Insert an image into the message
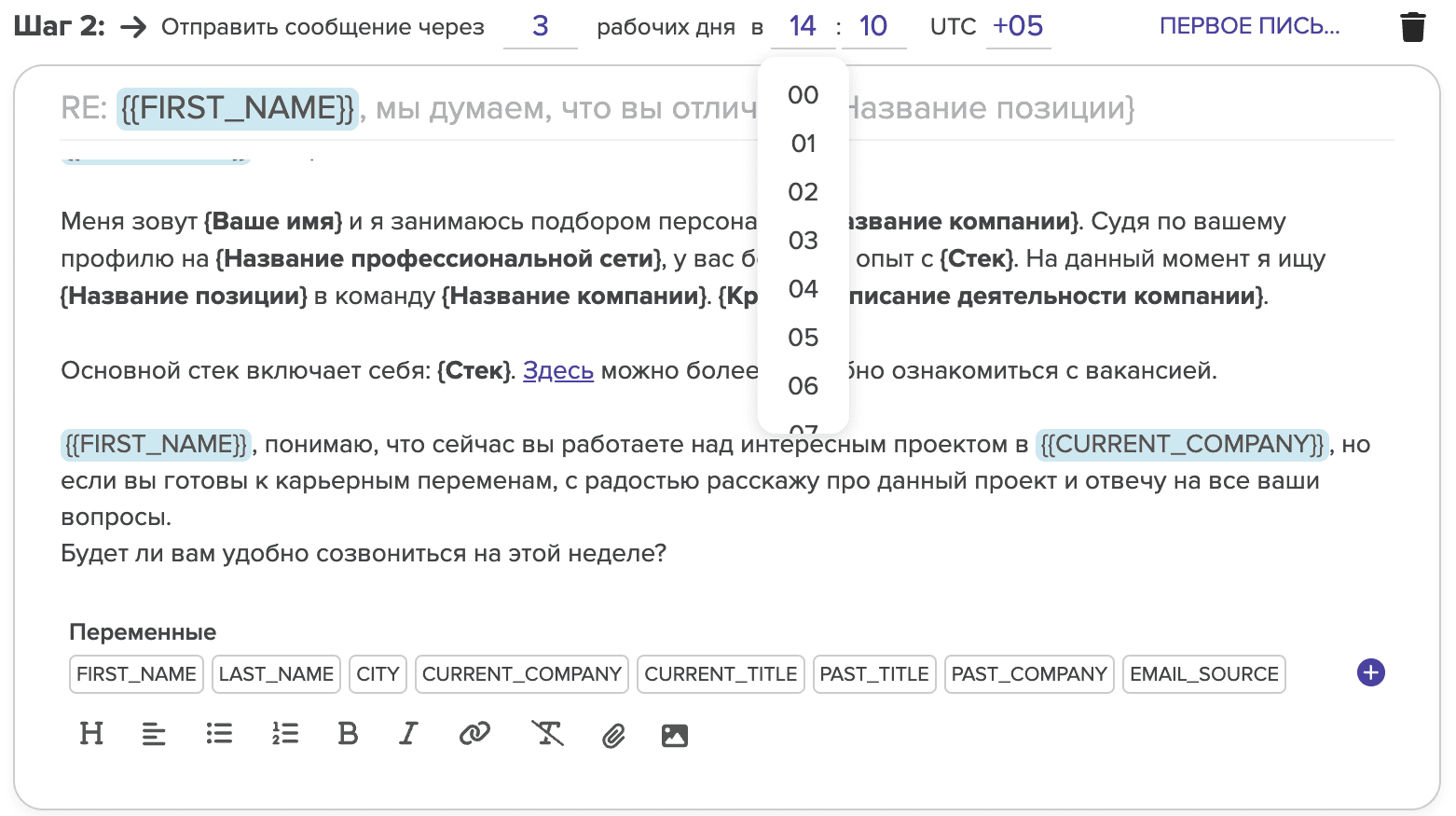 pyautogui.click(x=674, y=736)
